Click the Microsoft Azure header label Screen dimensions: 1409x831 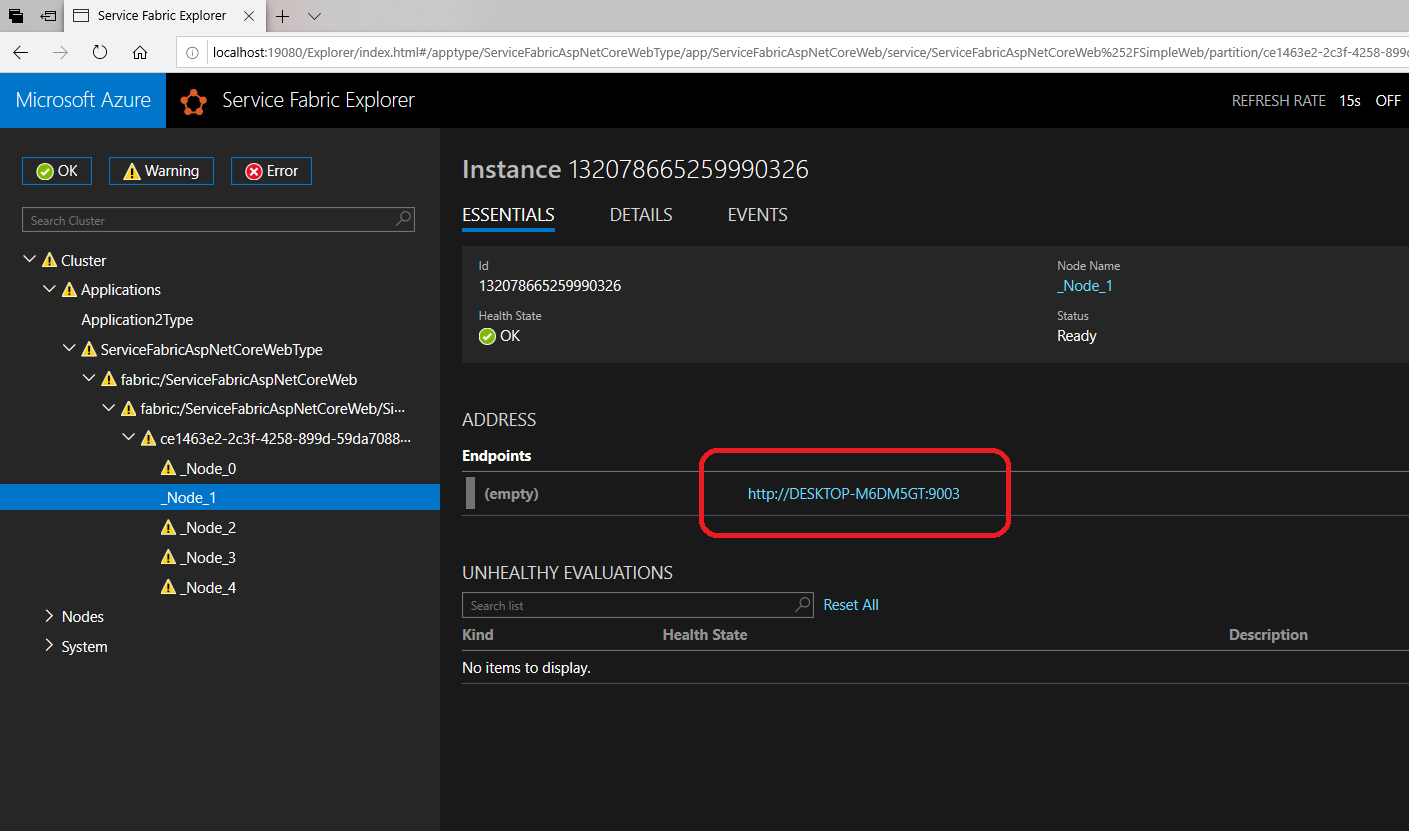coord(83,100)
